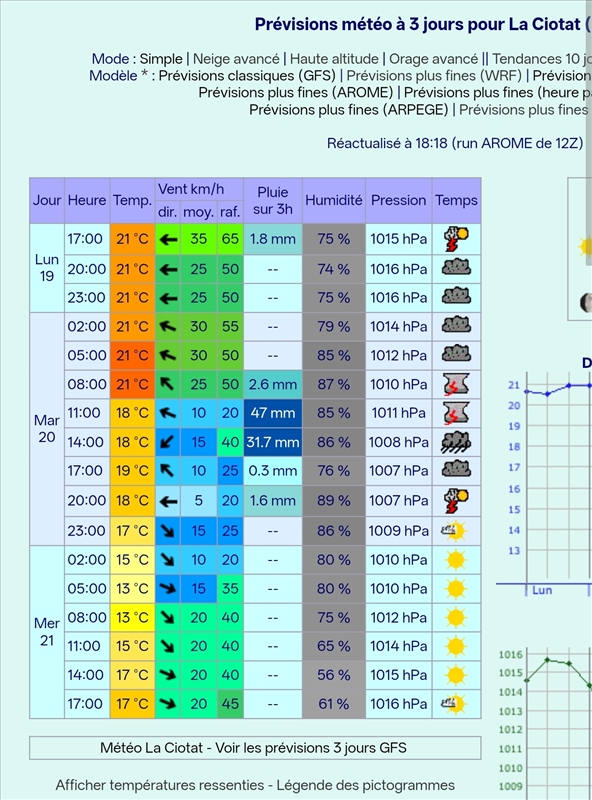Click the partly cloudy icon at Mer 17:00
This screenshot has height=800, width=592.
pyautogui.click(x=454, y=704)
